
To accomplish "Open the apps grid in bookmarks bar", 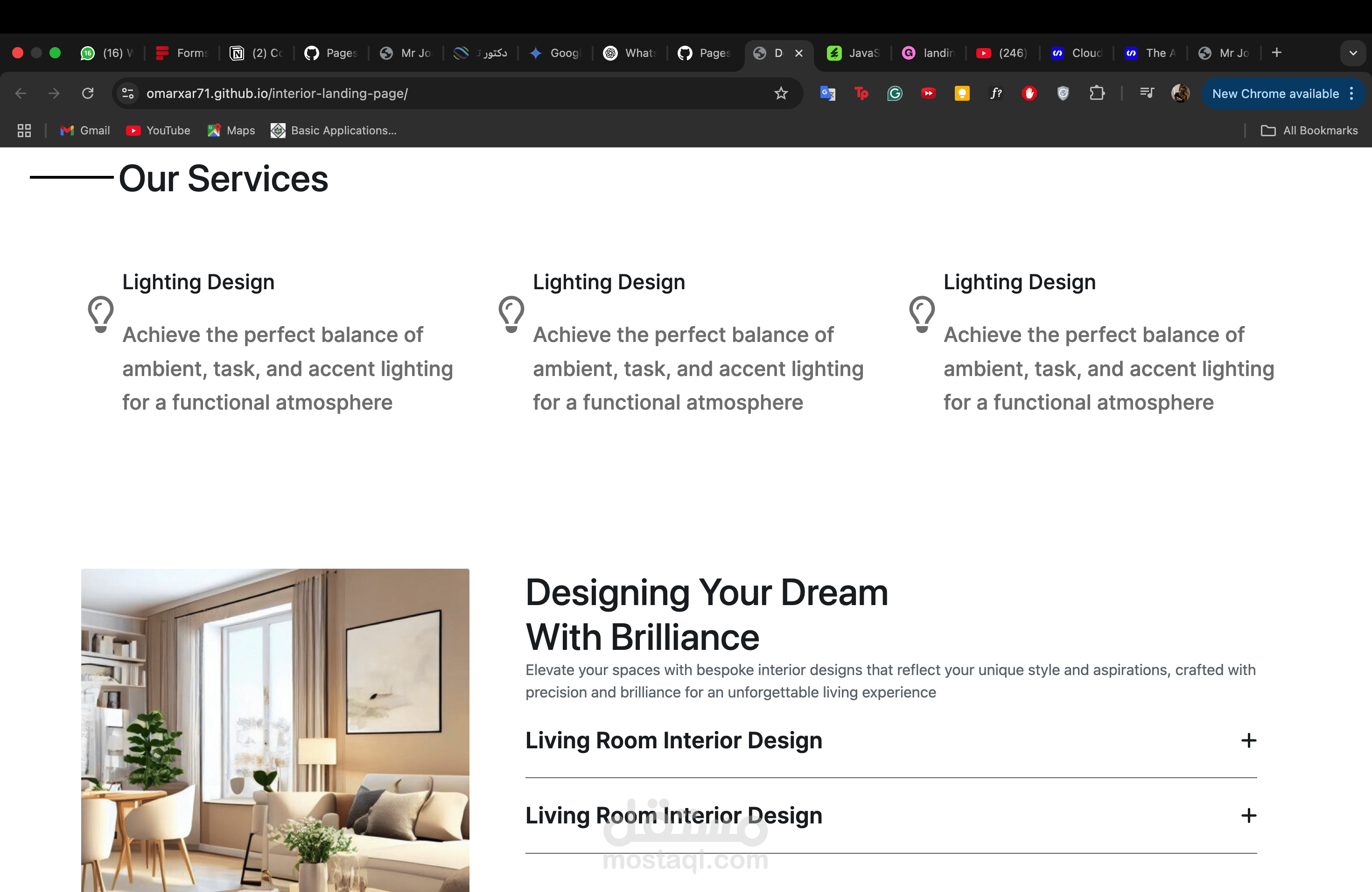I will tap(24, 131).
